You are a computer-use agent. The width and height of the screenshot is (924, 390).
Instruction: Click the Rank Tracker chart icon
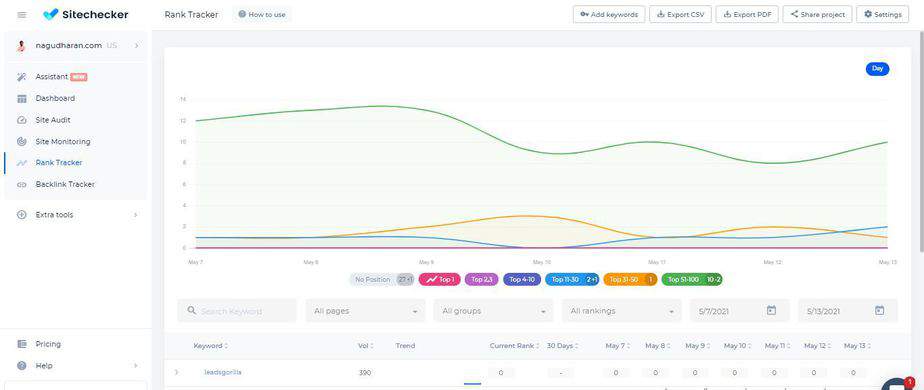(22, 163)
